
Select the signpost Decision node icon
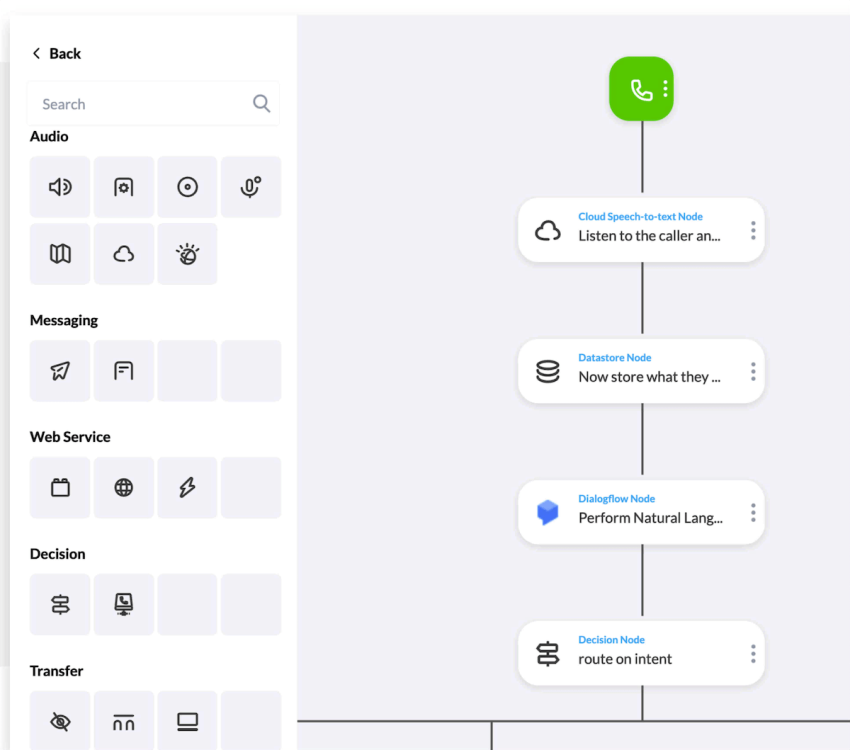(x=60, y=604)
